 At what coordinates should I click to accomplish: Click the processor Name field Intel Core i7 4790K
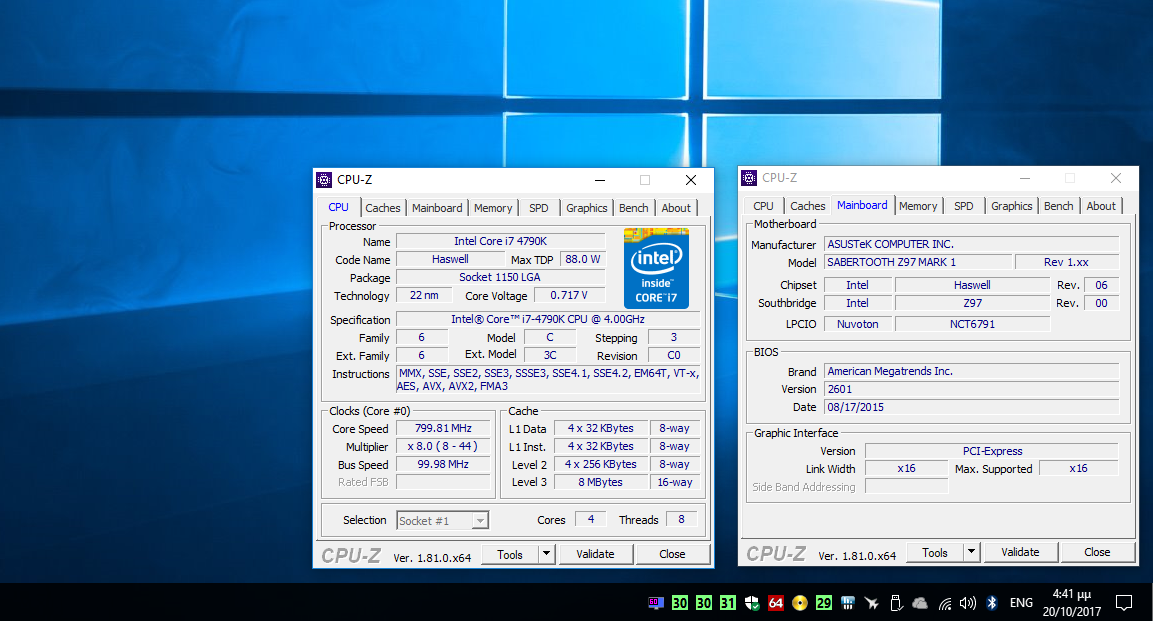click(x=500, y=241)
